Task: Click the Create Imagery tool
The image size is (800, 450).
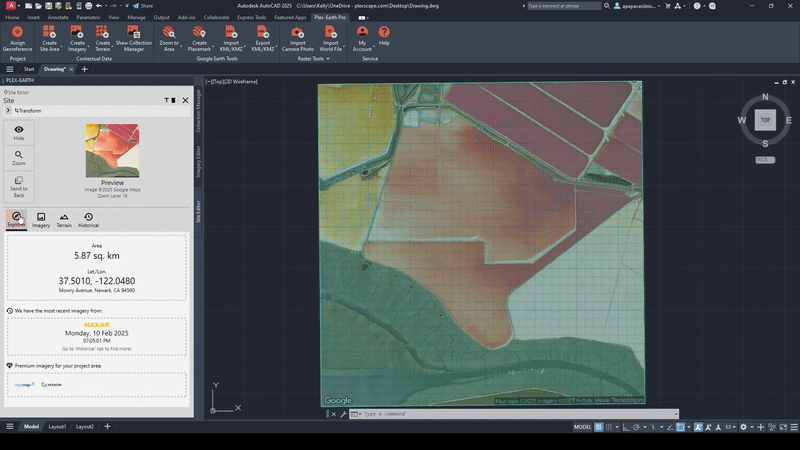Action: [77, 39]
